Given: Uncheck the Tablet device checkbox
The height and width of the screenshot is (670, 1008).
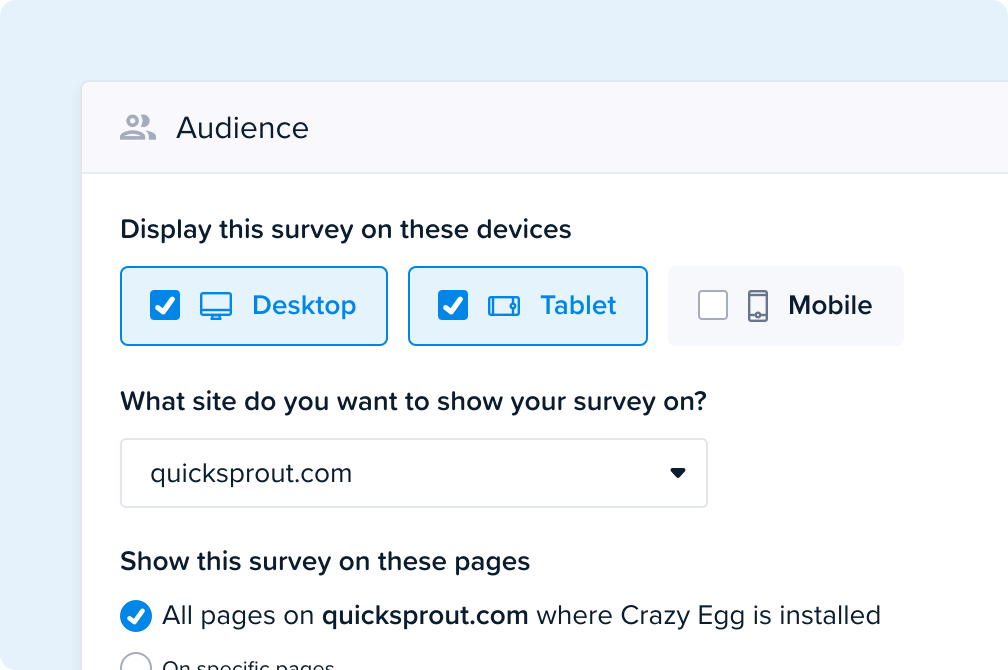Looking at the screenshot, I should 453,305.
